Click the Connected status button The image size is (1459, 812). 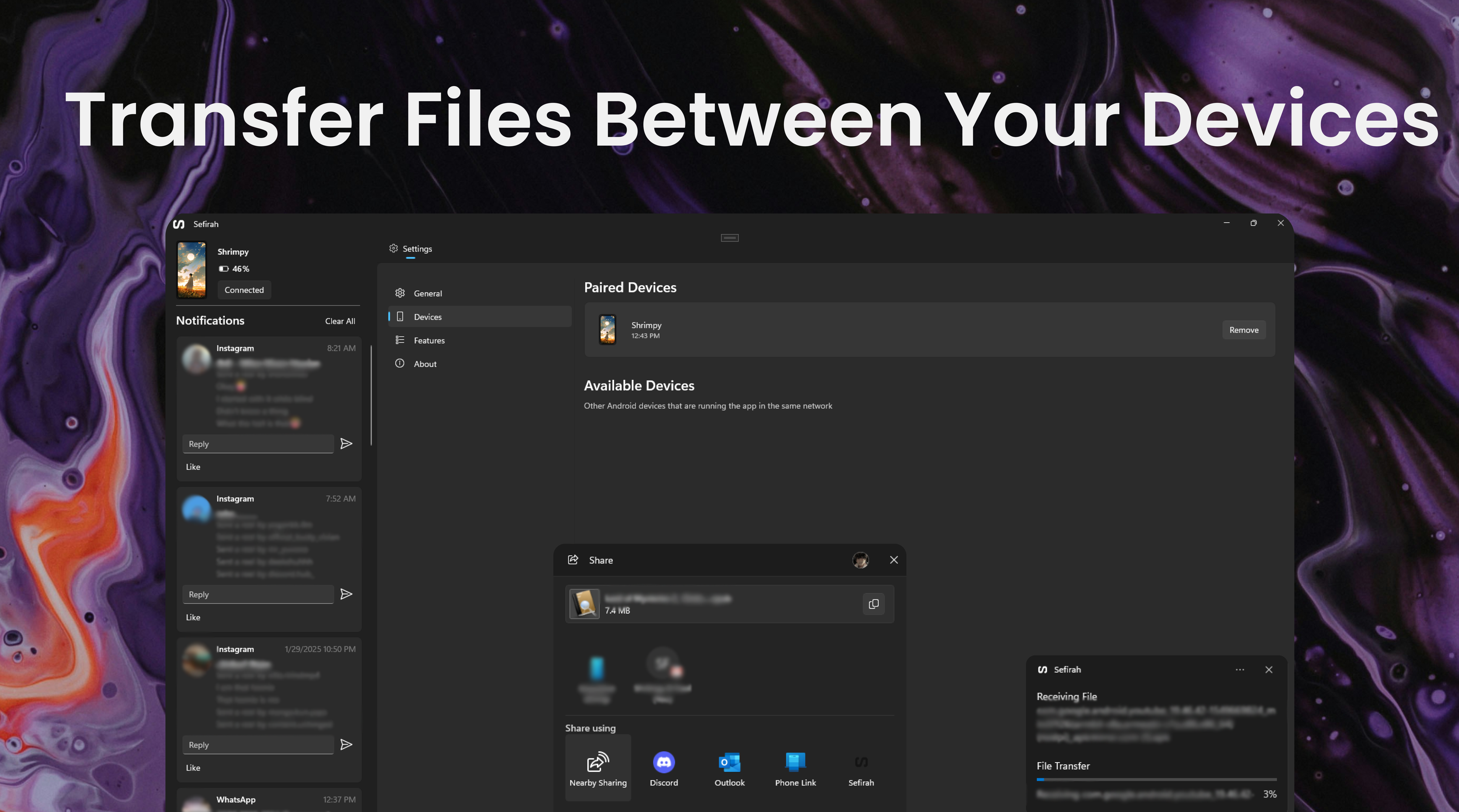pos(244,290)
